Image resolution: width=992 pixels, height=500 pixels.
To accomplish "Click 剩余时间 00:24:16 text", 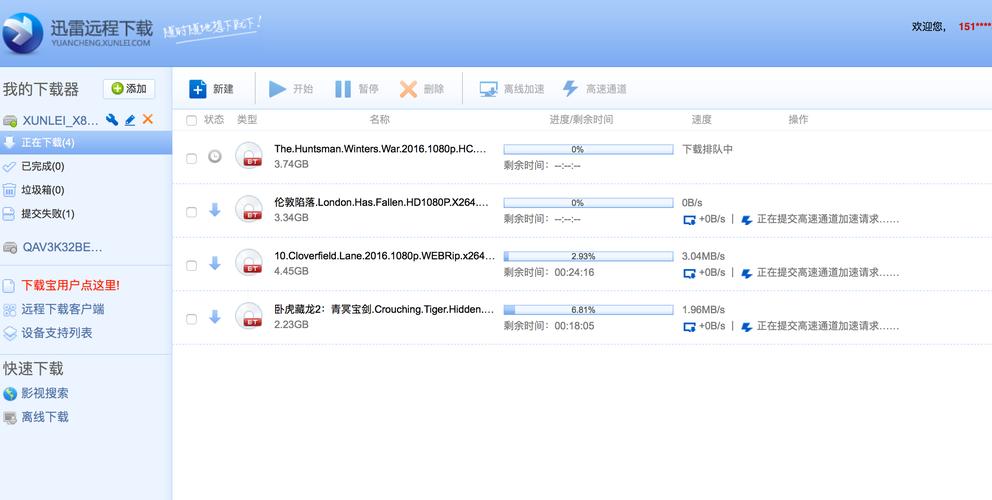I will pyautogui.click(x=549, y=273).
